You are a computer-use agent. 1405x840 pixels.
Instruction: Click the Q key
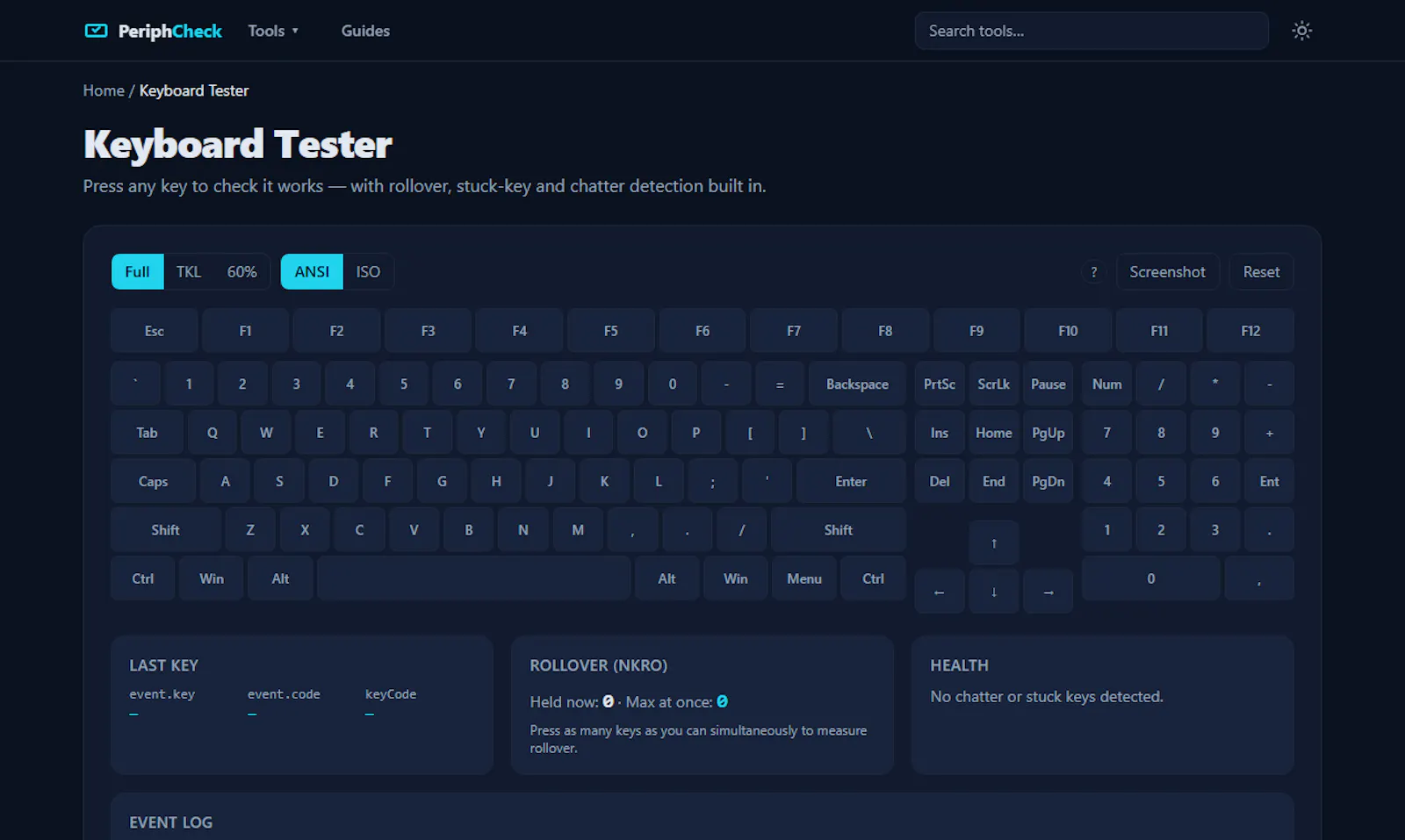coord(213,433)
